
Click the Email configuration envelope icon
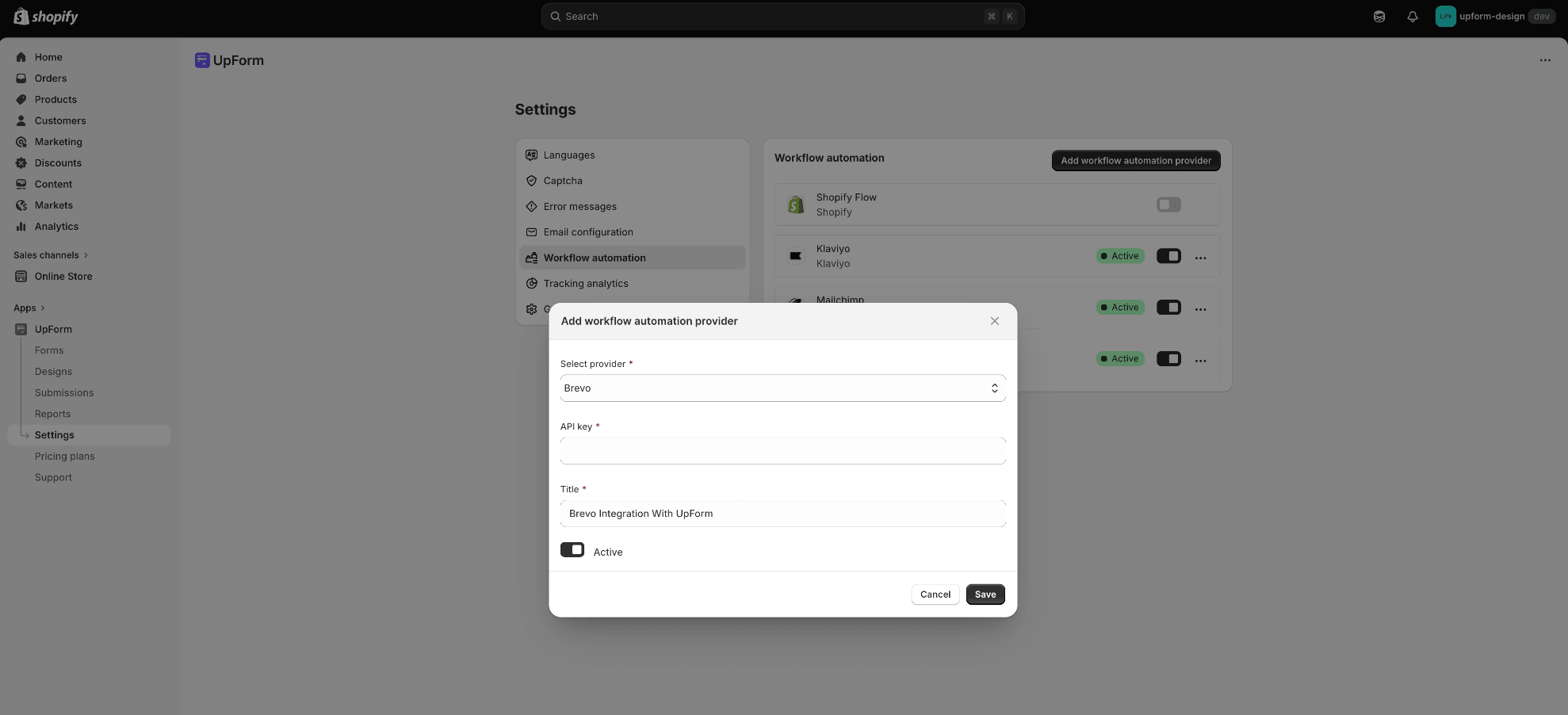pos(532,232)
